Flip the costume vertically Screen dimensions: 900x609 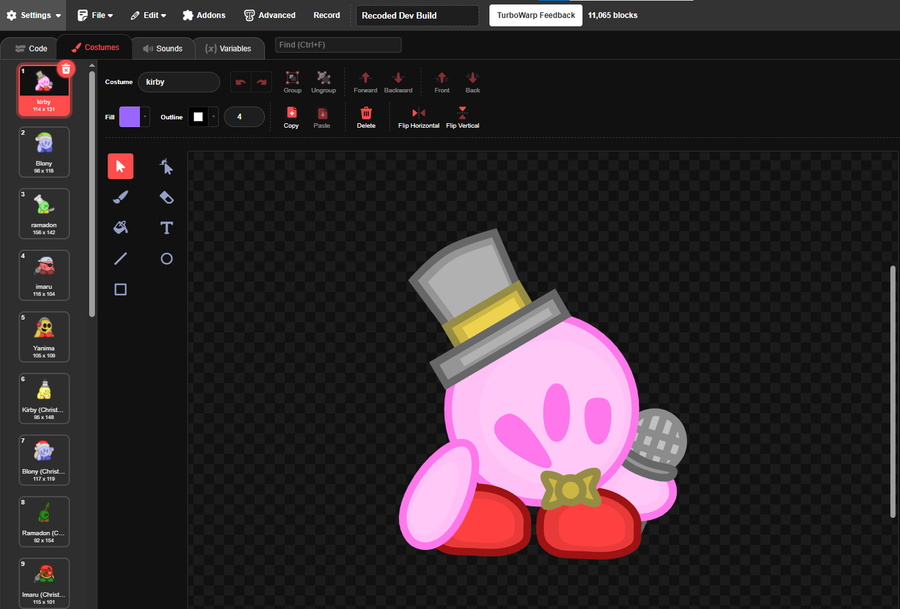463,118
